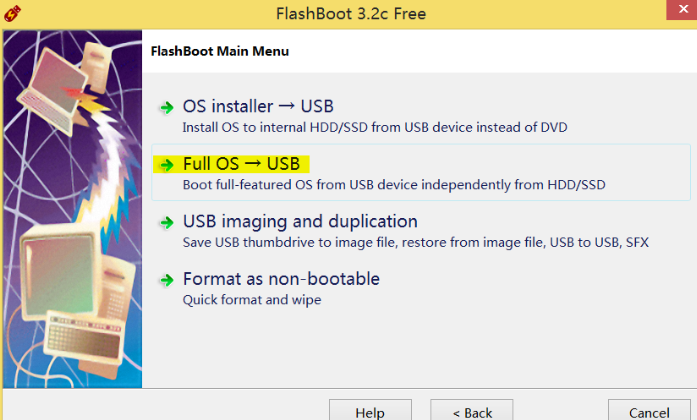Click 'Quick format and wipe' description text
The width and height of the screenshot is (697, 420).
coord(252,300)
